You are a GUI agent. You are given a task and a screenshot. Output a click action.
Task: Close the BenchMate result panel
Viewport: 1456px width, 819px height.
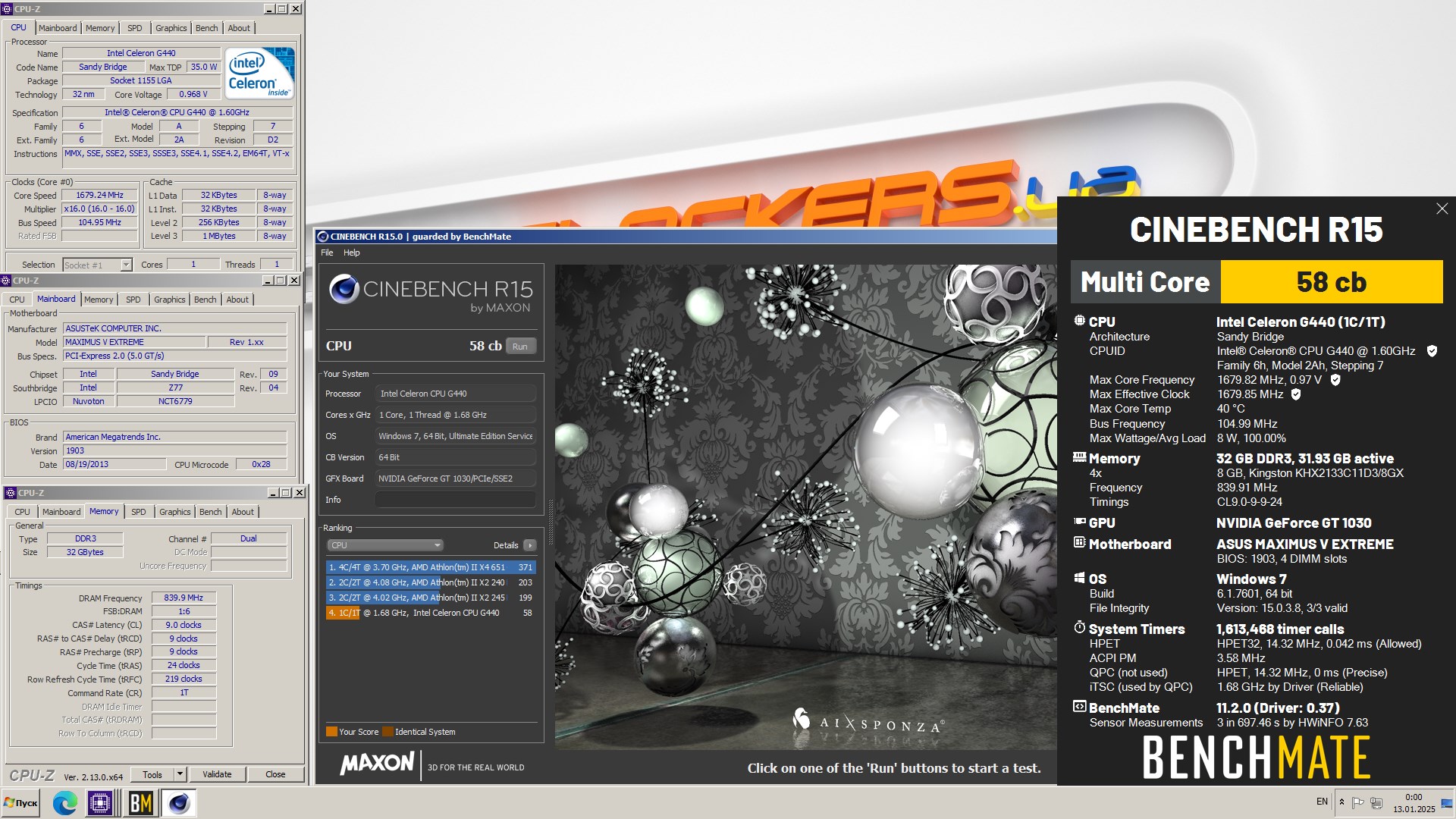tap(1442, 209)
